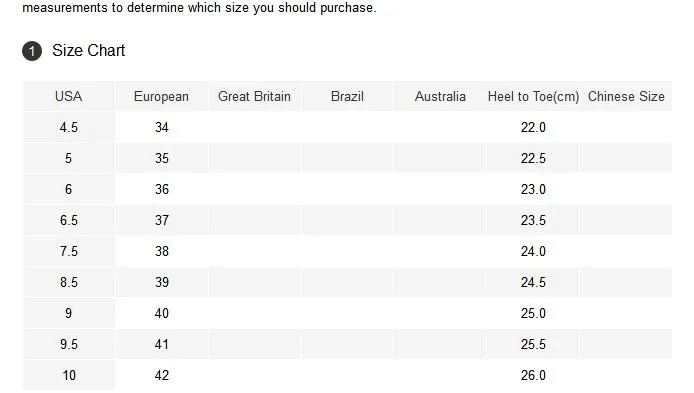Image resolution: width=694 pixels, height=393 pixels.
Task: Click the 23.0 heel to toe value
Action: 533,189
